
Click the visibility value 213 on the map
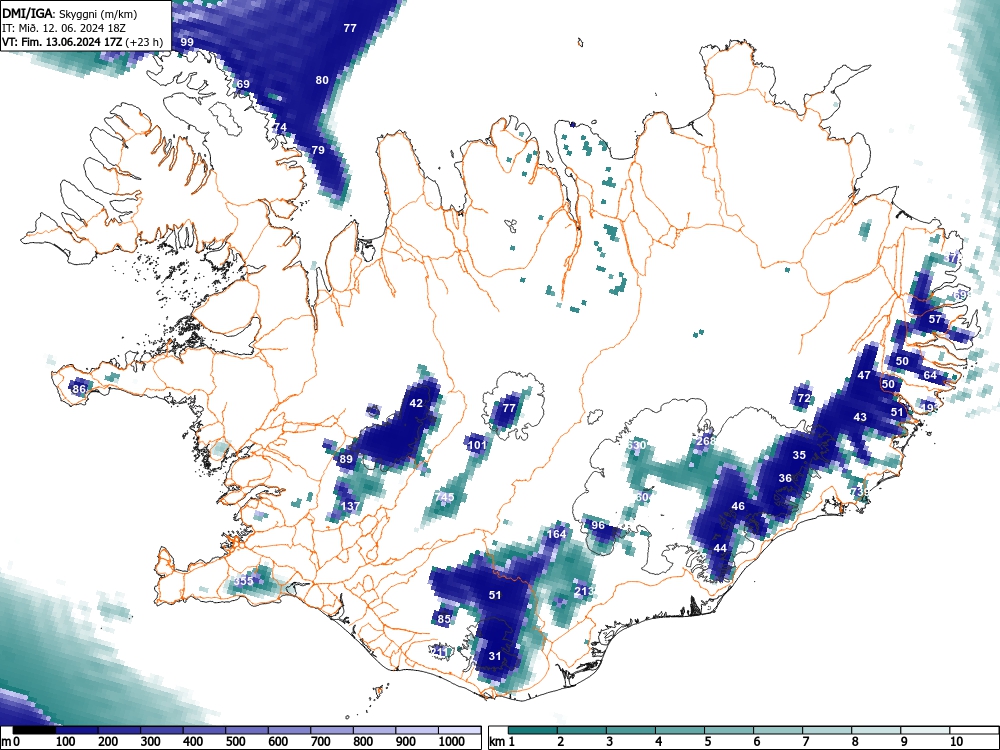coord(584,591)
